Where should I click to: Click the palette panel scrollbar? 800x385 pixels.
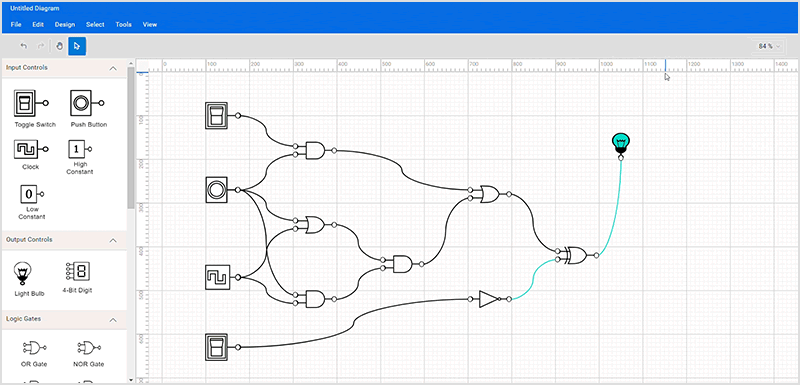coord(131,138)
